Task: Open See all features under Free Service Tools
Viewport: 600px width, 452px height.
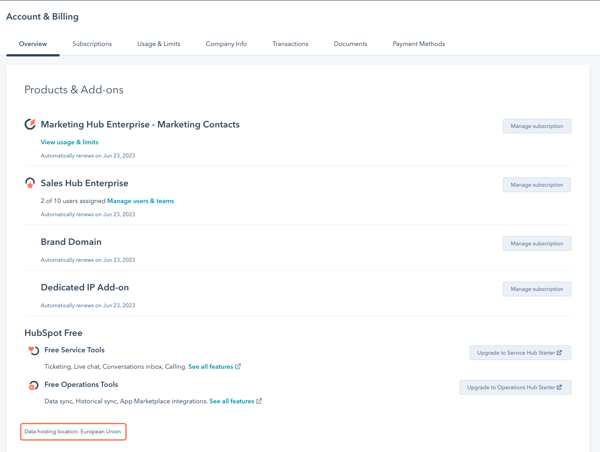Action: (x=211, y=366)
